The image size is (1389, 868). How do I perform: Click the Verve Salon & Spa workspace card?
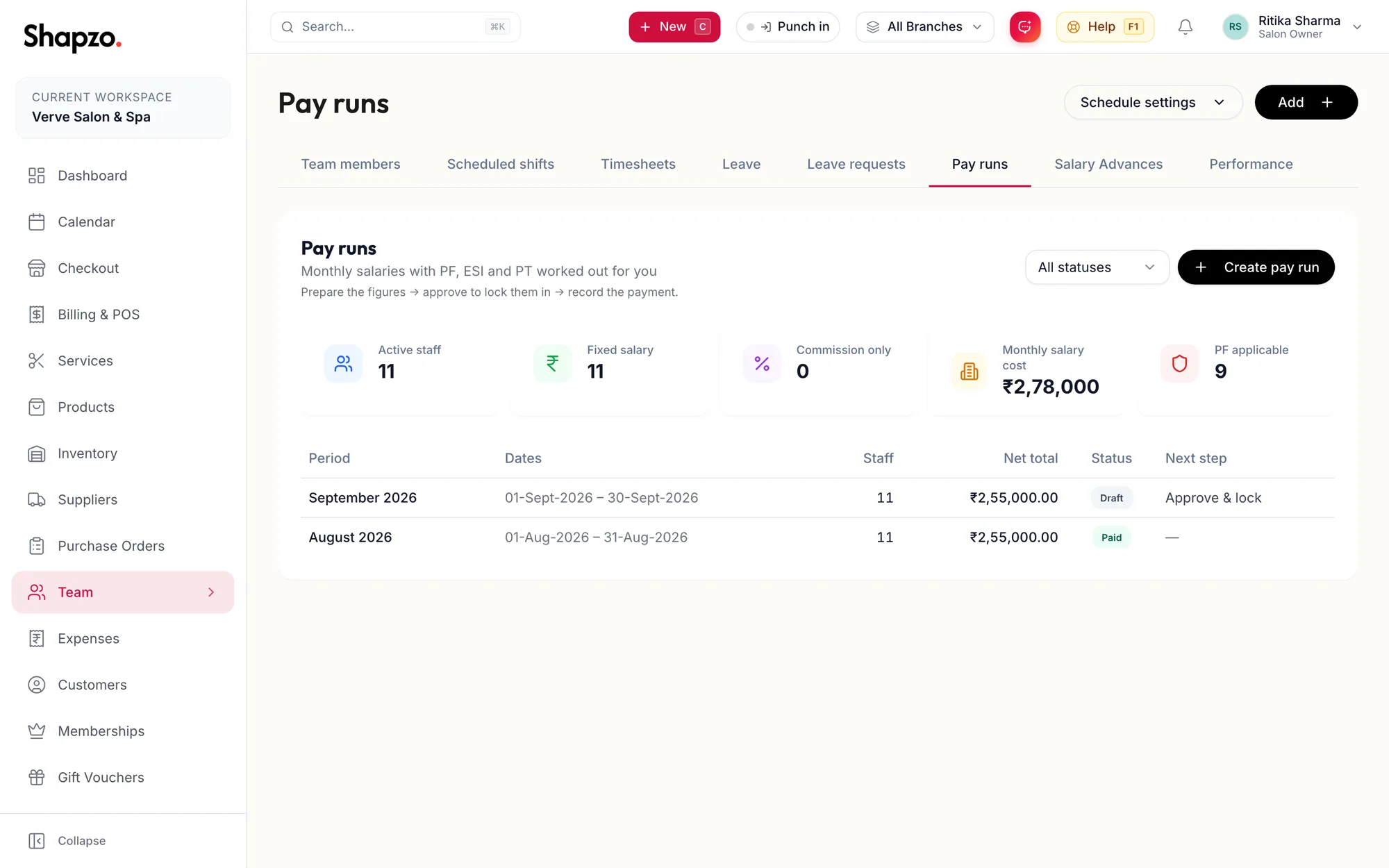[x=123, y=108]
